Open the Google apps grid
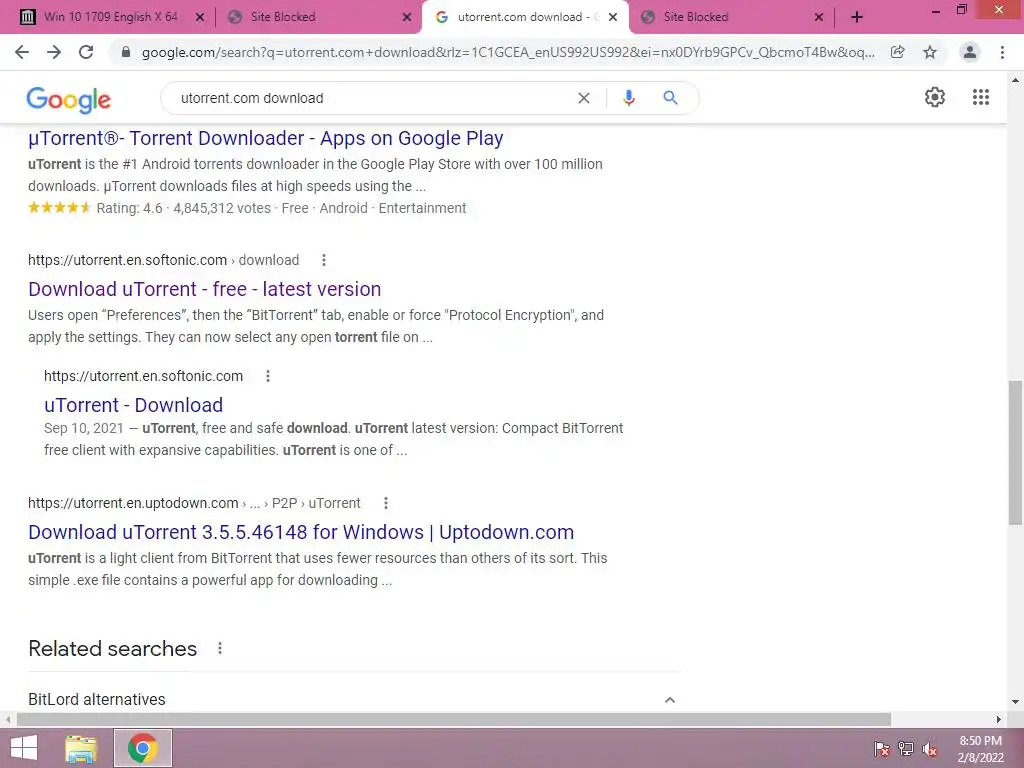 [981, 97]
